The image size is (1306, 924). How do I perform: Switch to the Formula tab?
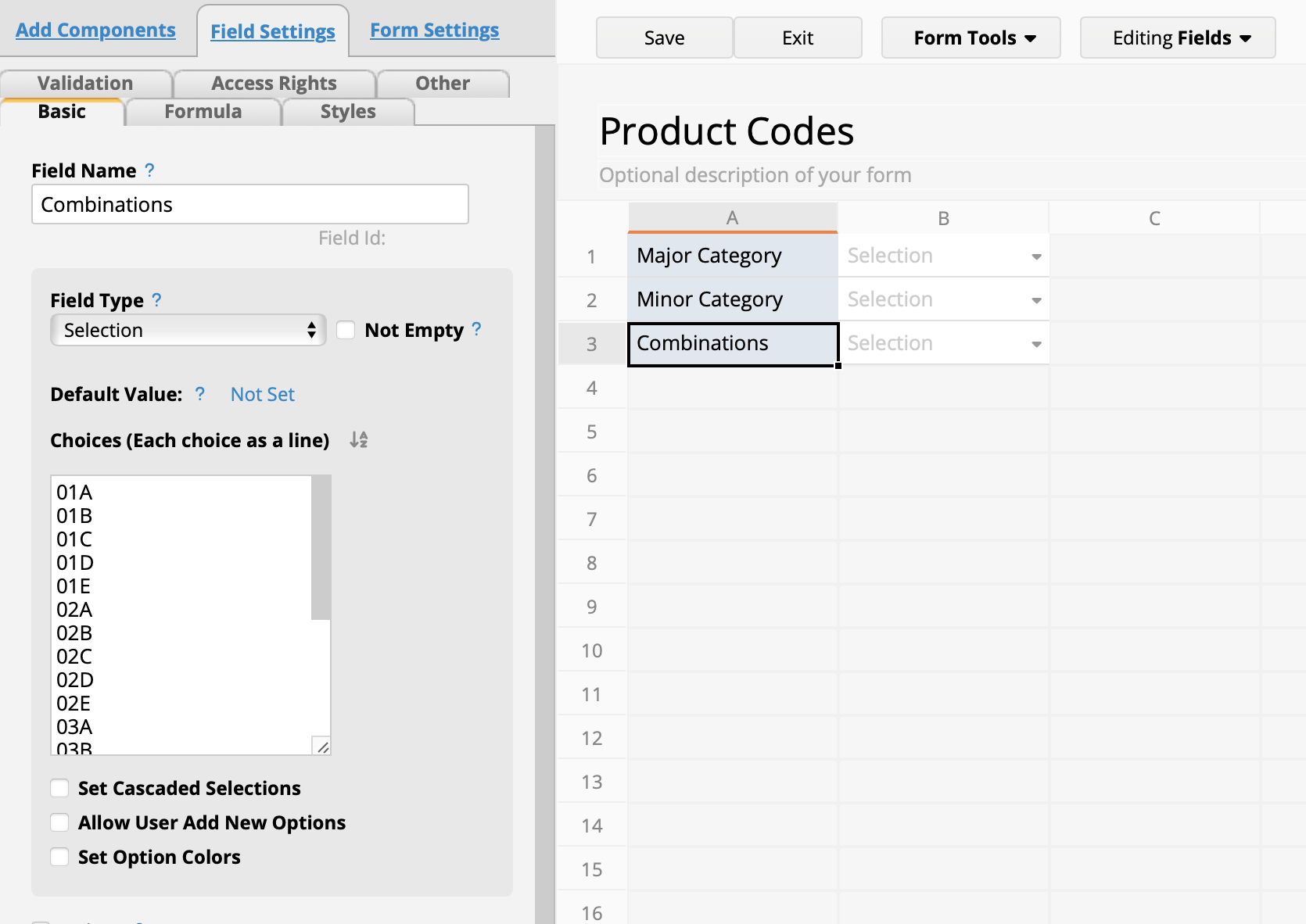point(203,112)
